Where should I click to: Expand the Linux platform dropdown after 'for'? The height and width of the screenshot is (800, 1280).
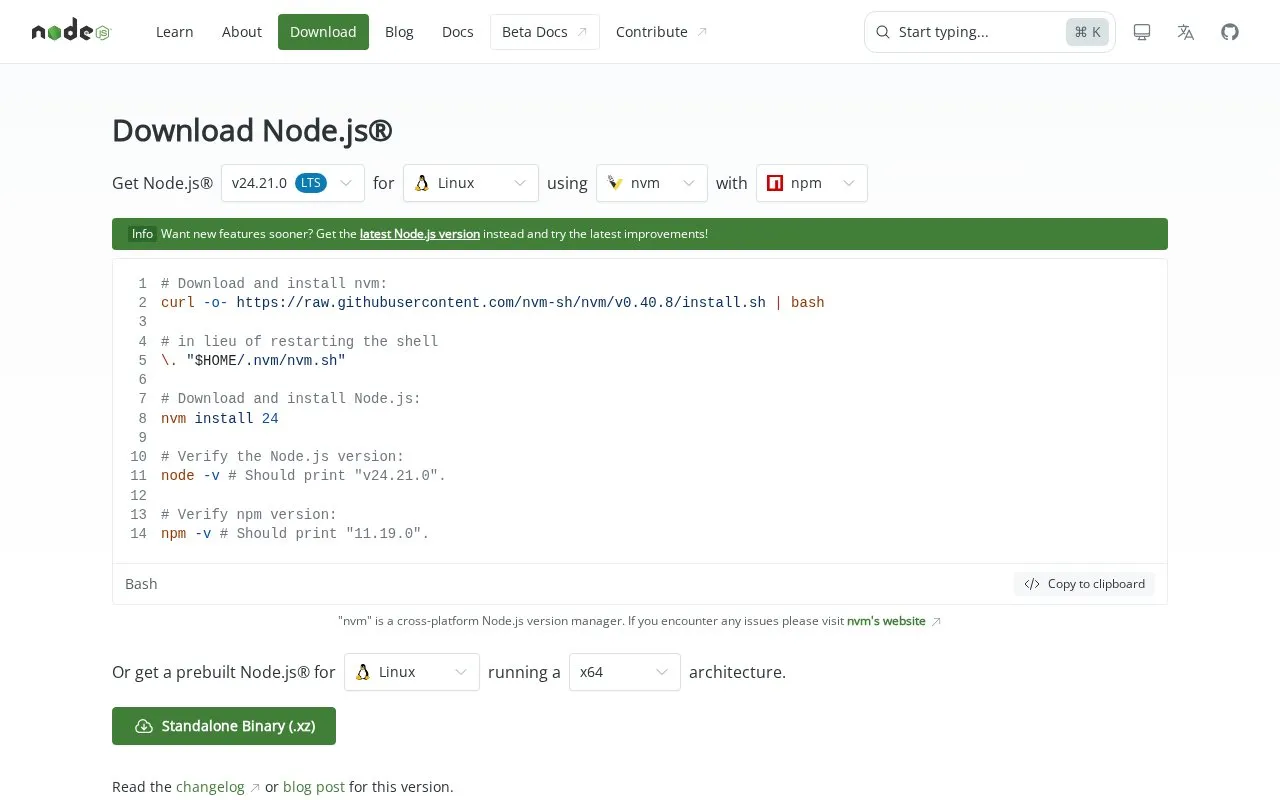pos(471,183)
